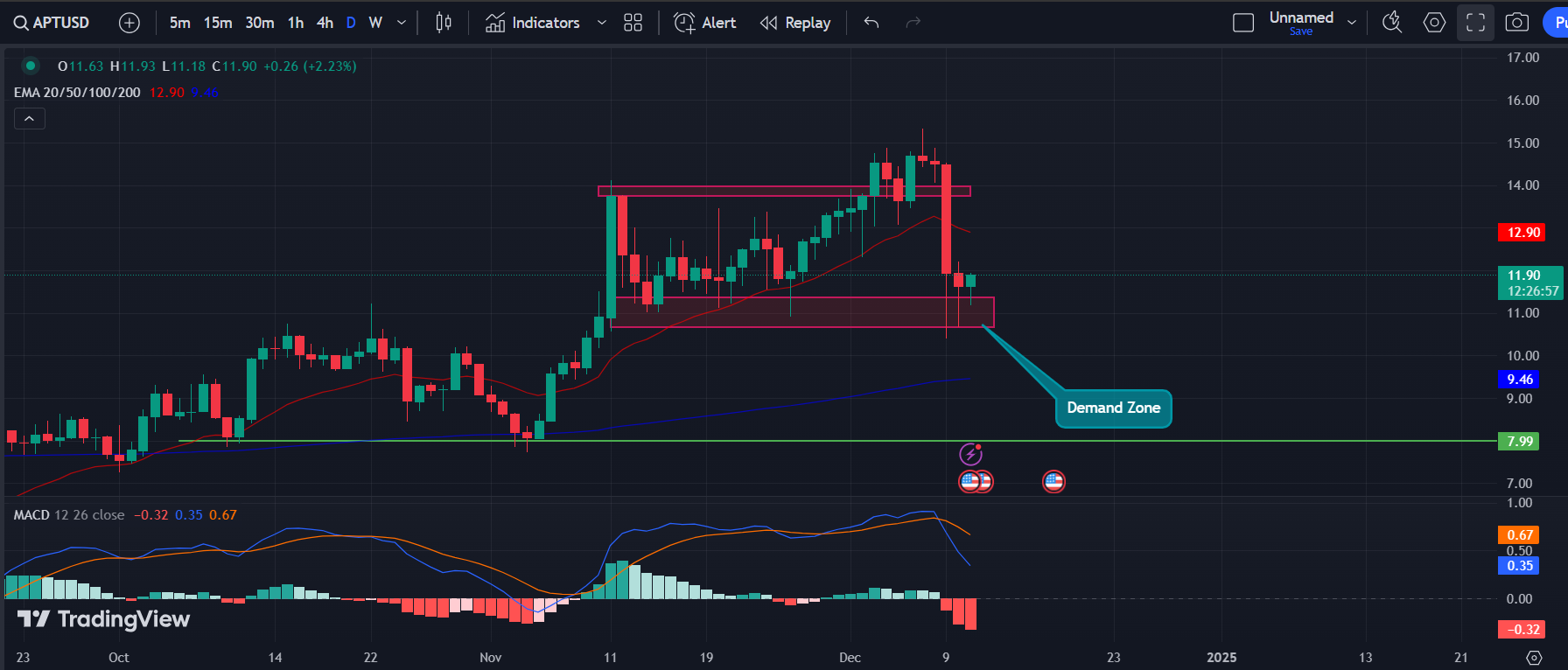The width and height of the screenshot is (1568, 670).
Task: Expand the layout management dropdown arrow
Action: pos(1352,23)
